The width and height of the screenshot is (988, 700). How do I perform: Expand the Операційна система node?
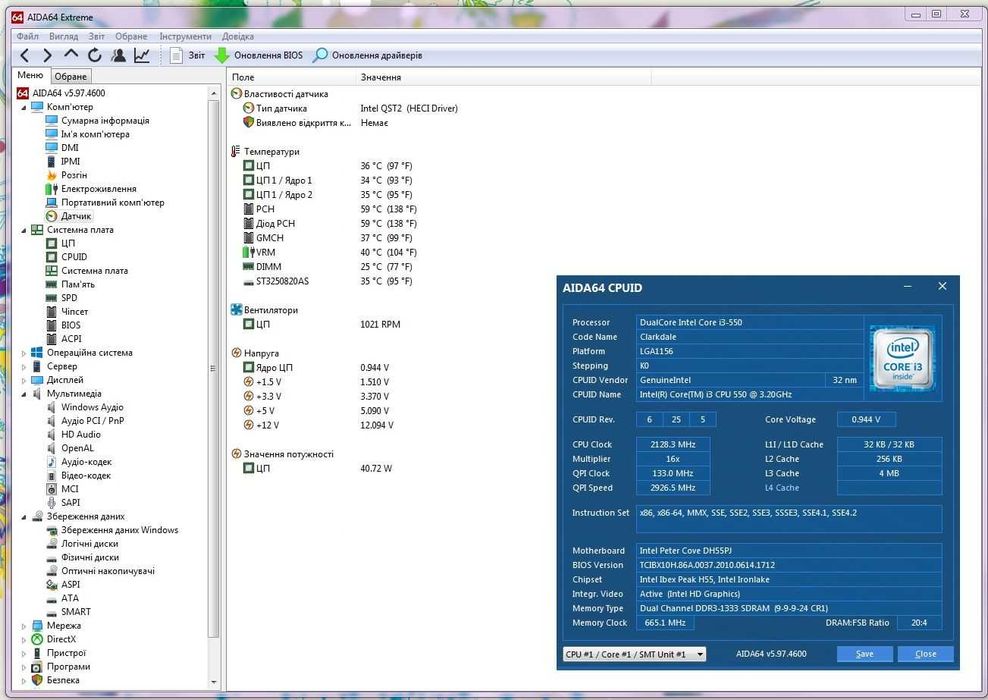(x=24, y=353)
